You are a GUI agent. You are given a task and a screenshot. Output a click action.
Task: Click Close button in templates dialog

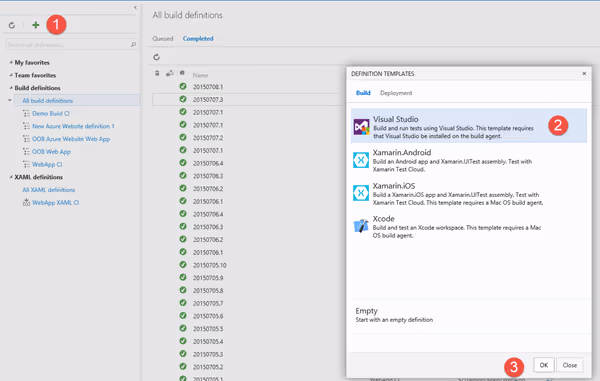tap(570, 365)
